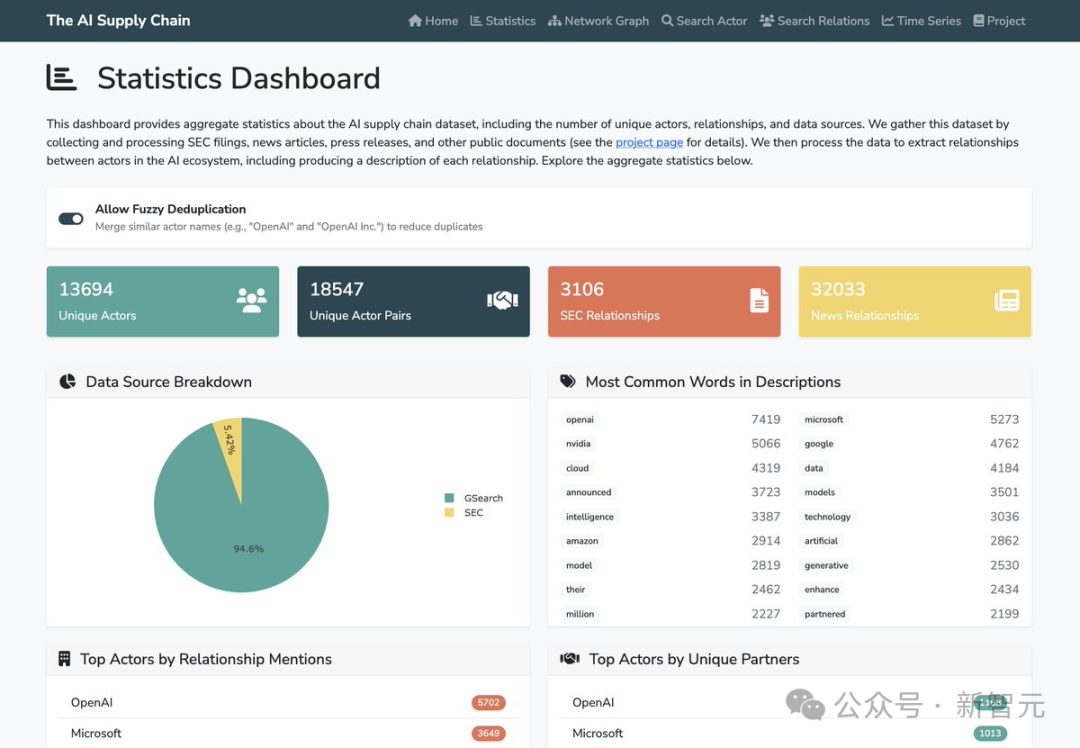Click the tags icon beside Most Common Words
The width and height of the screenshot is (1080, 748).
pyautogui.click(x=568, y=382)
